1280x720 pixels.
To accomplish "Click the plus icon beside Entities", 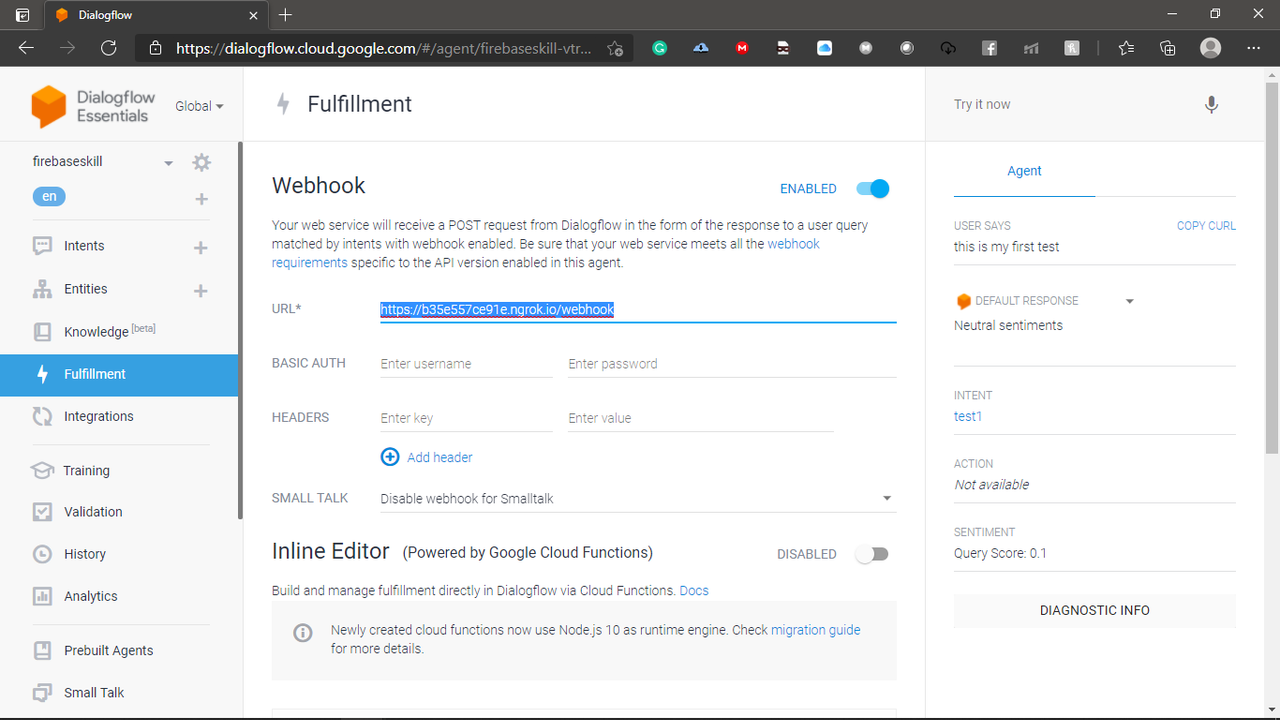I will pos(201,290).
